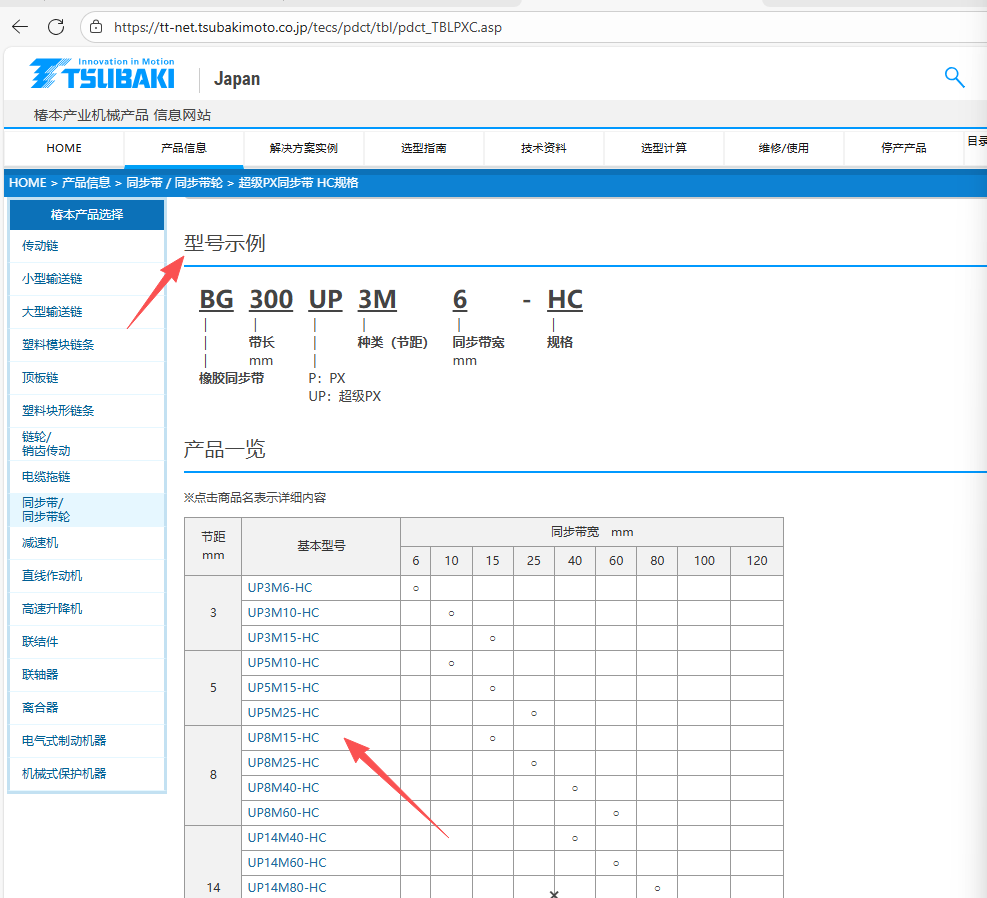Switch to the HOME tab
This screenshot has width=987, height=898.
(x=63, y=147)
